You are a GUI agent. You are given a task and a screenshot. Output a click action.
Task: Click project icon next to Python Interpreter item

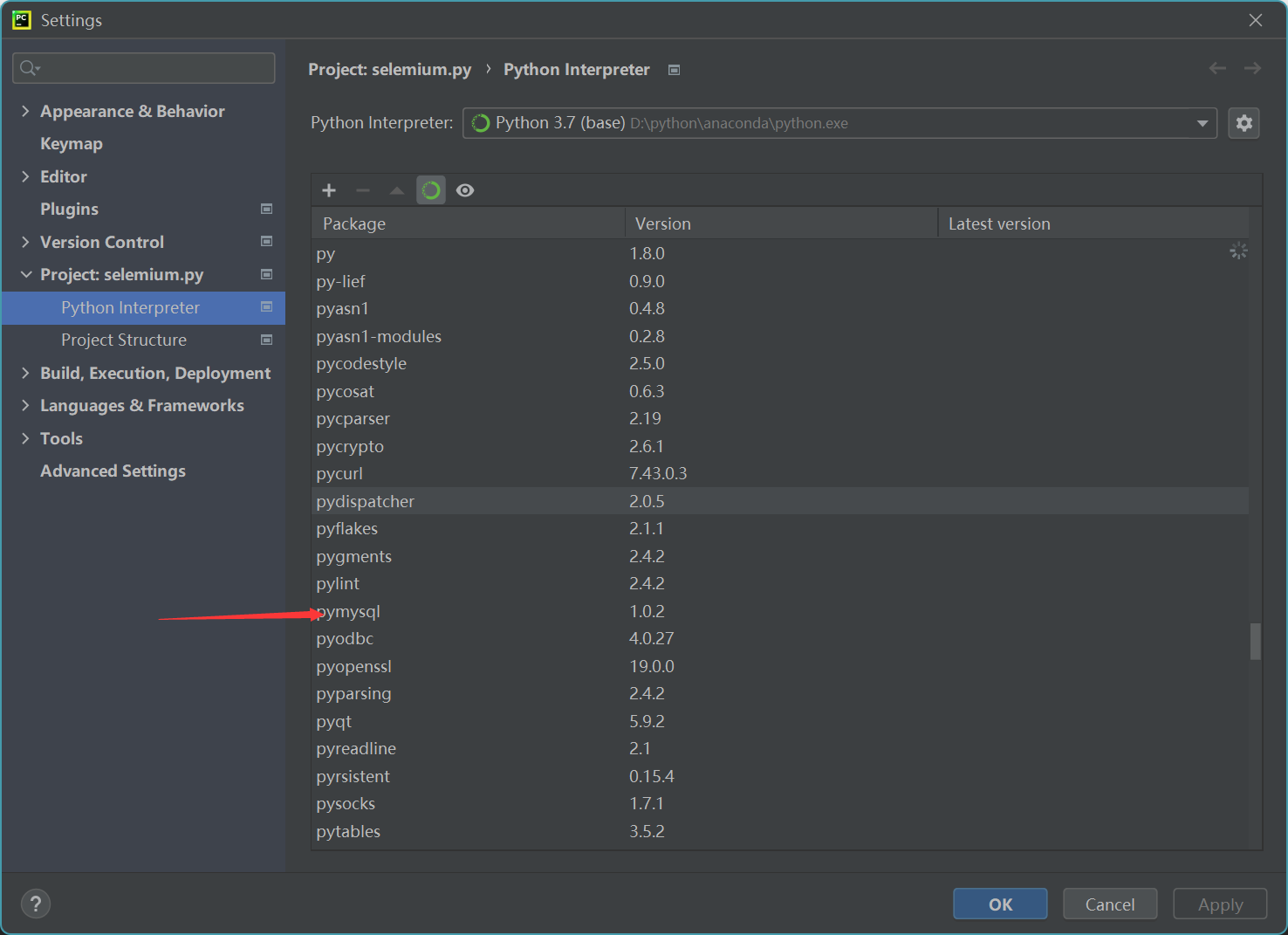[x=267, y=306]
